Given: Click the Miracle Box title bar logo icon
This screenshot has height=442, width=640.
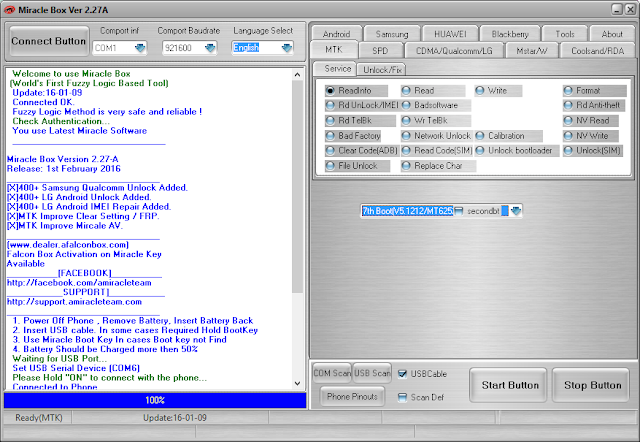Looking at the screenshot, I should [x=9, y=10].
